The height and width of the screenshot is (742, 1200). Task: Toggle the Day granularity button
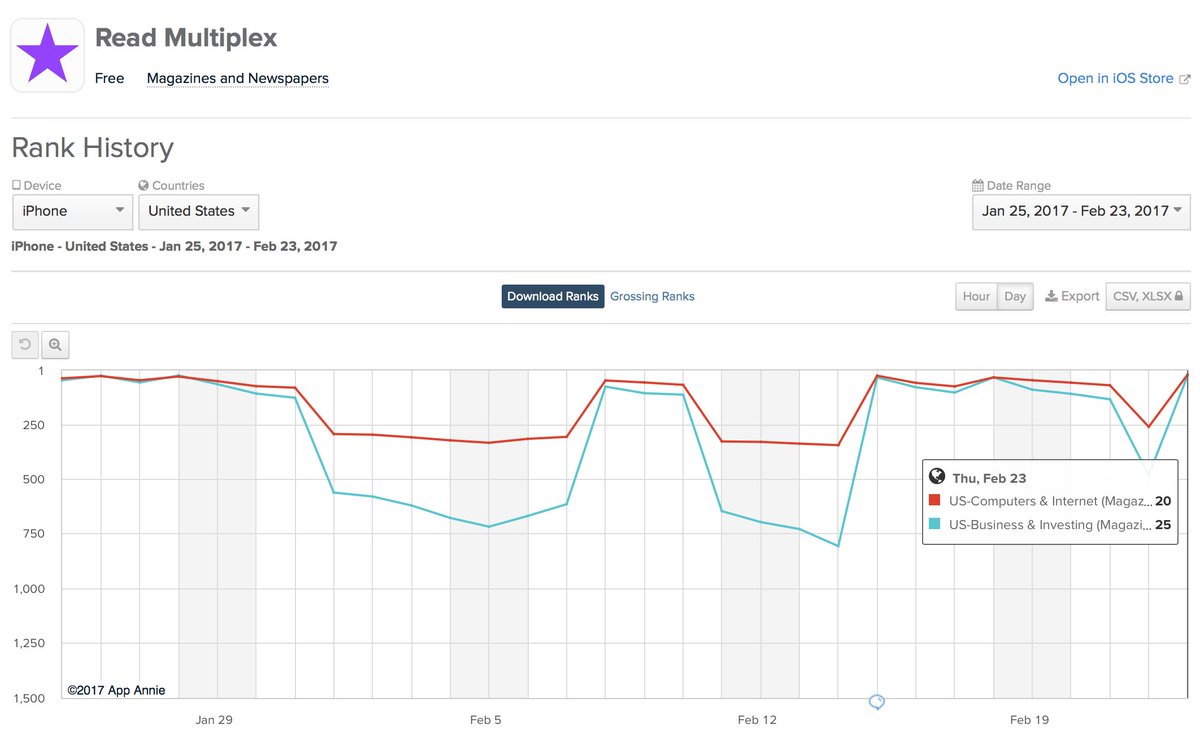click(1015, 296)
